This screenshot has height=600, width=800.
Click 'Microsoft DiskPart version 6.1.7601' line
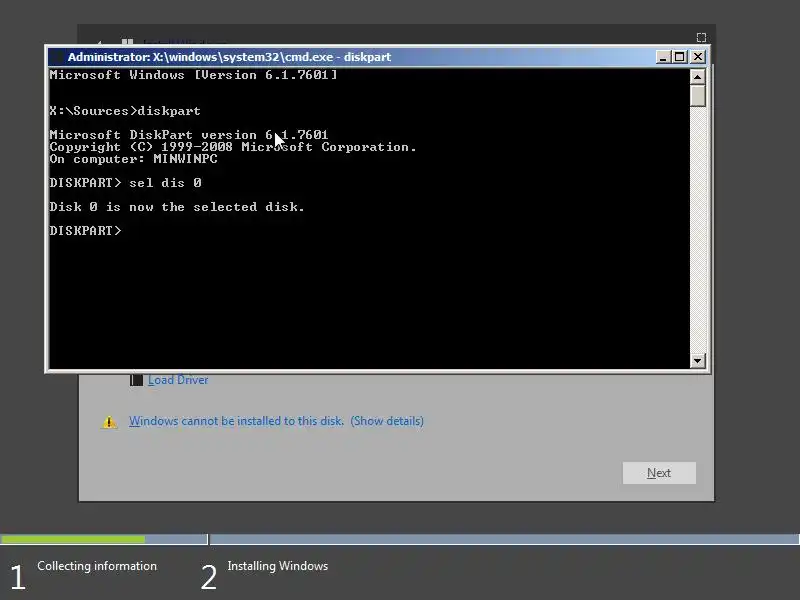point(189,135)
